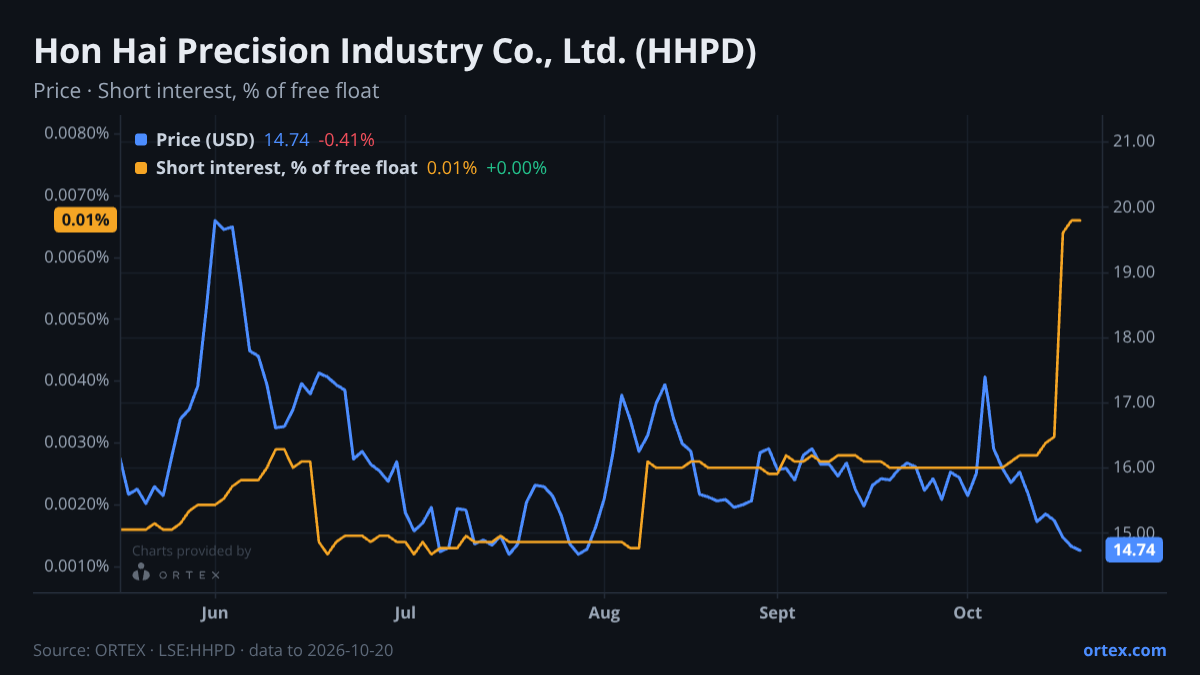Click the Jun x-axis label
This screenshot has width=1200, height=675.
pos(215,611)
